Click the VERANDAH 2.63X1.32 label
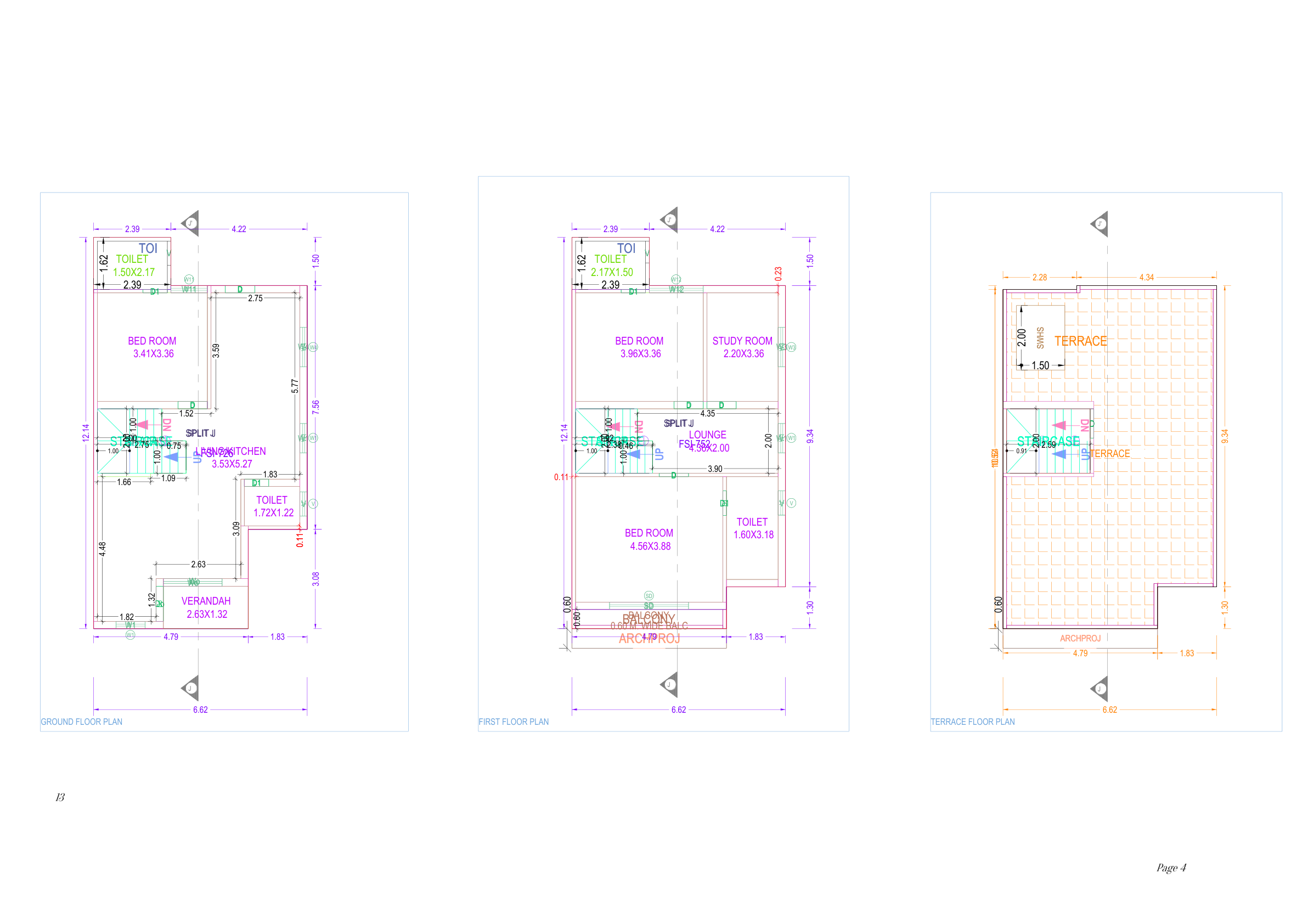The width and height of the screenshot is (1308, 924). pos(206,607)
